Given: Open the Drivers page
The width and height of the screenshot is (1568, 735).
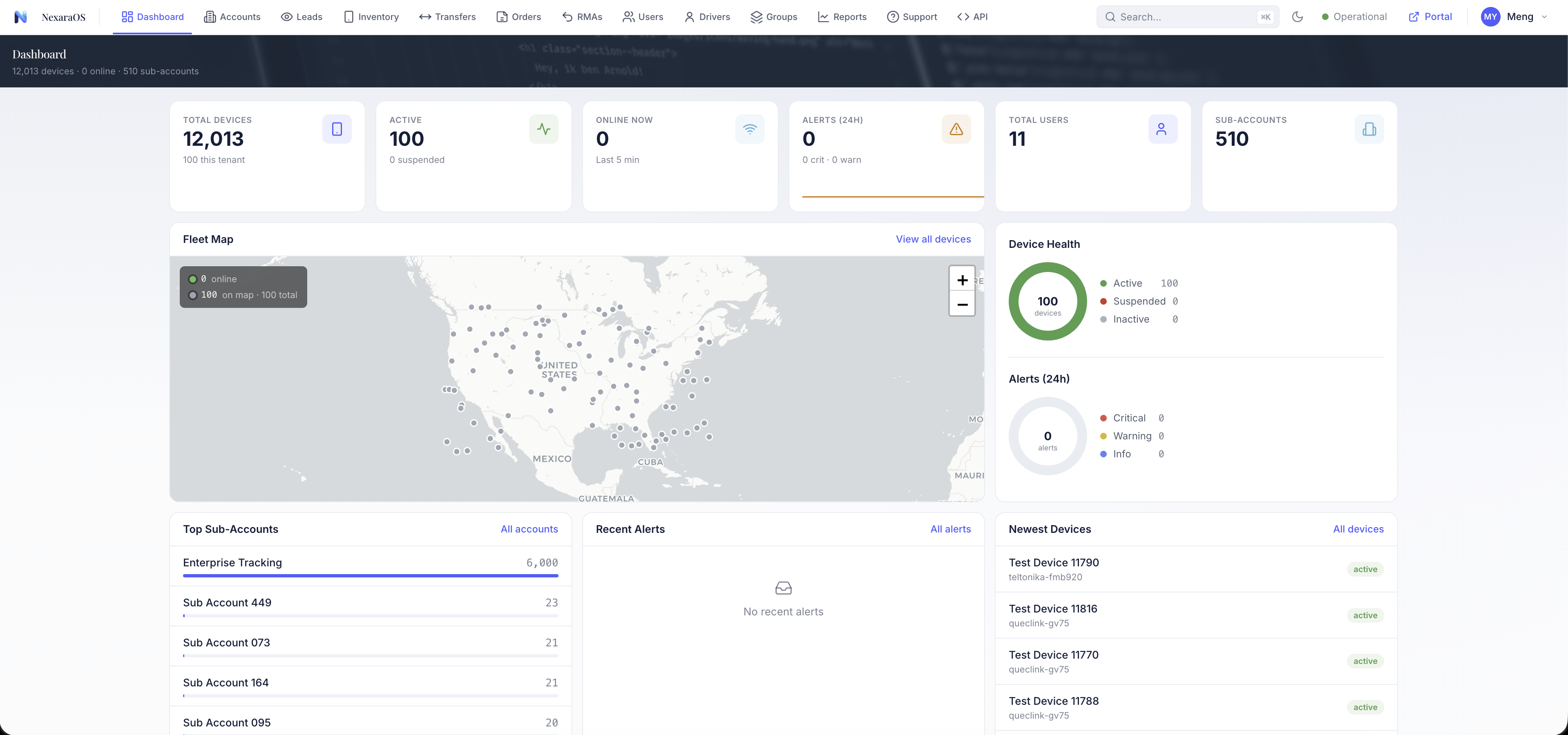Looking at the screenshot, I should (x=707, y=17).
